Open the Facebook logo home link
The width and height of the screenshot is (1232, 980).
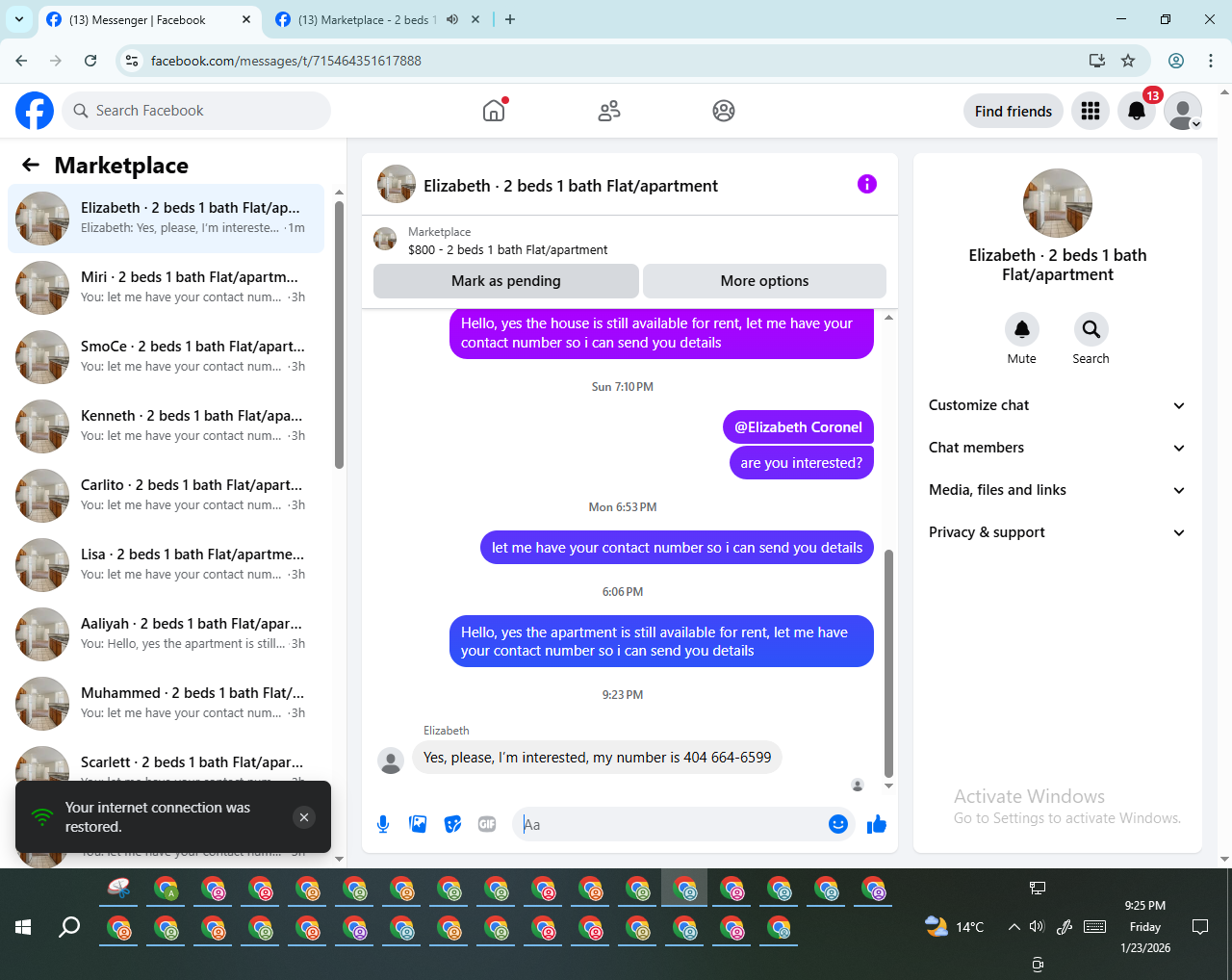pyautogui.click(x=35, y=111)
